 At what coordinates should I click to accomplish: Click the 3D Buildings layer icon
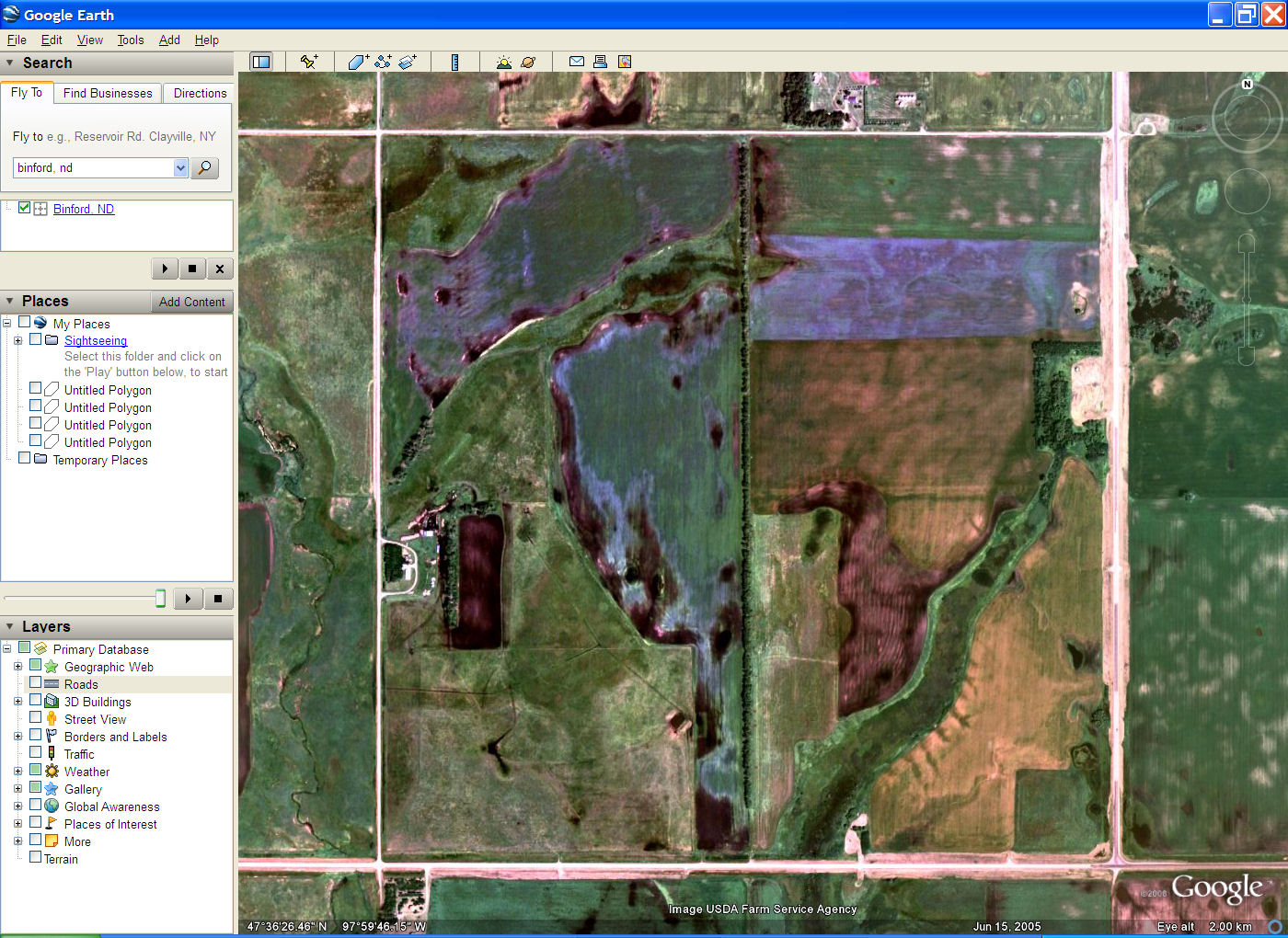[52, 702]
